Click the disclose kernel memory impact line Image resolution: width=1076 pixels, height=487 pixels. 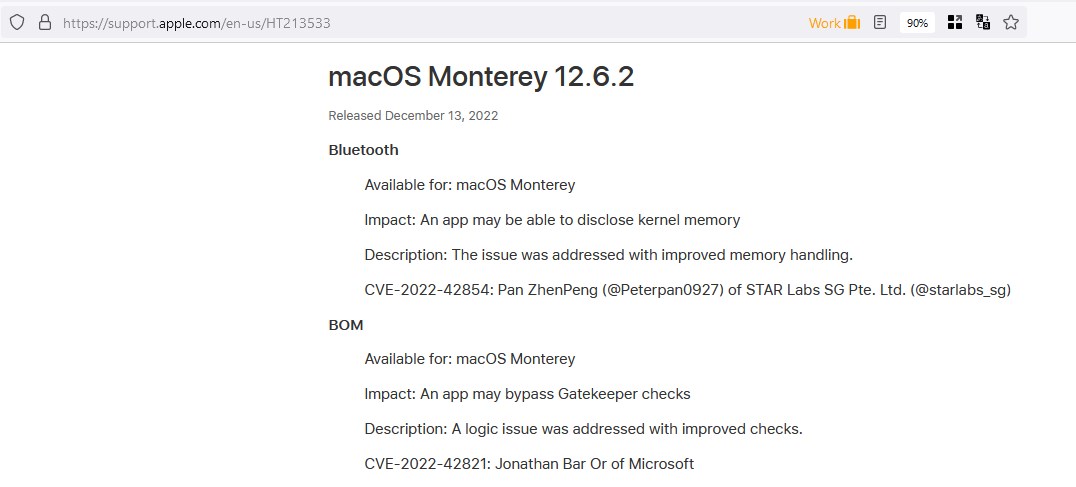click(x=552, y=220)
